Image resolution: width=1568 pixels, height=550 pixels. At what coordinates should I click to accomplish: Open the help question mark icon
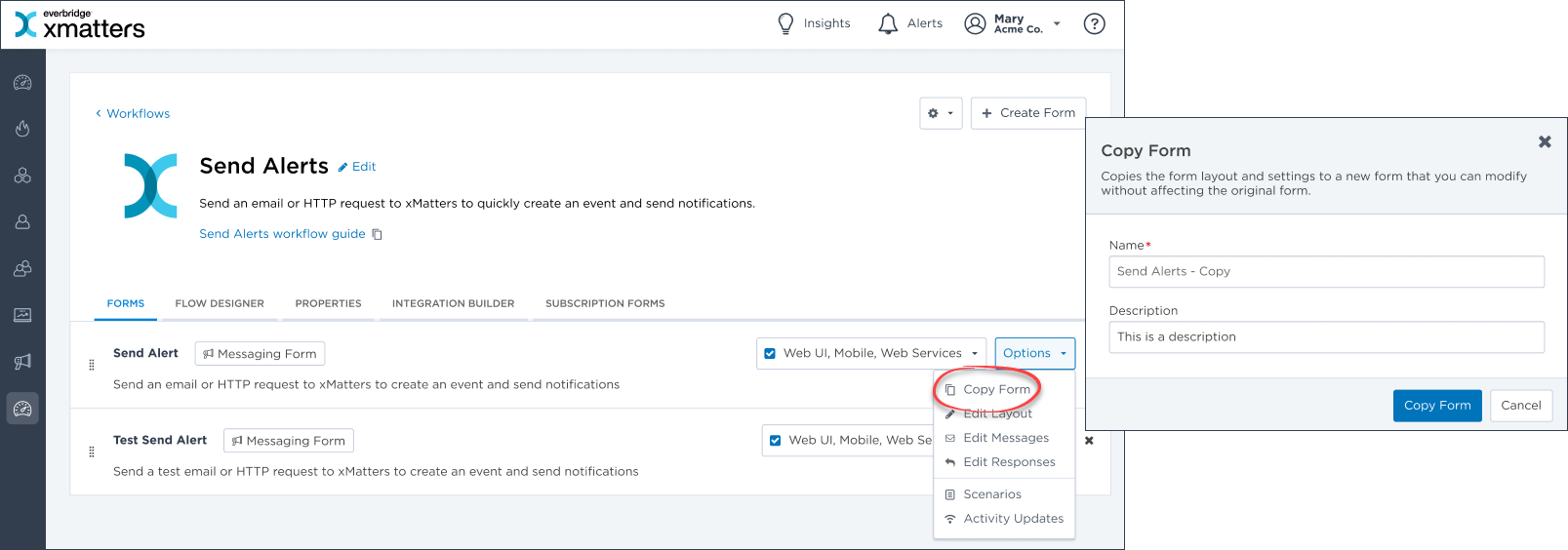pos(1095,23)
